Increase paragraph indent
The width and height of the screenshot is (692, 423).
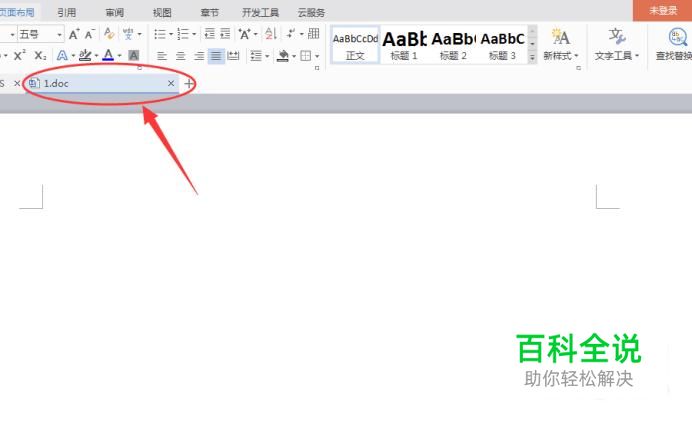click(x=225, y=34)
